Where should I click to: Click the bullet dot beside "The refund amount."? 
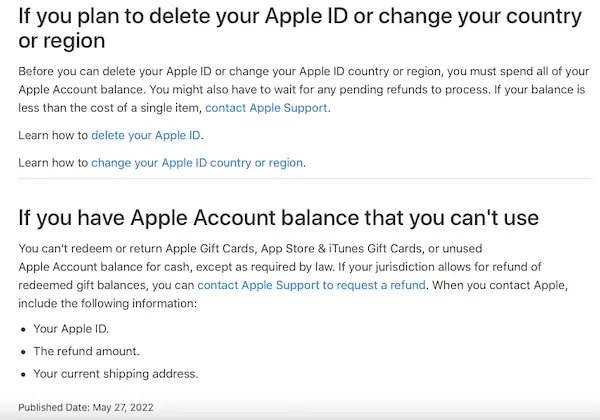[x=23, y=352]
